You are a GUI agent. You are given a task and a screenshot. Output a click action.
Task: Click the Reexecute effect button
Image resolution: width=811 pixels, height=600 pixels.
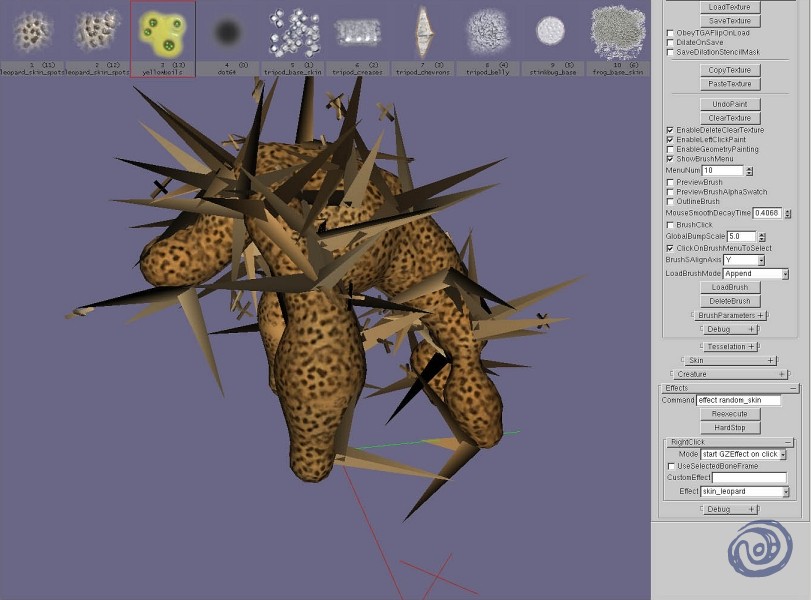(730, 414)
